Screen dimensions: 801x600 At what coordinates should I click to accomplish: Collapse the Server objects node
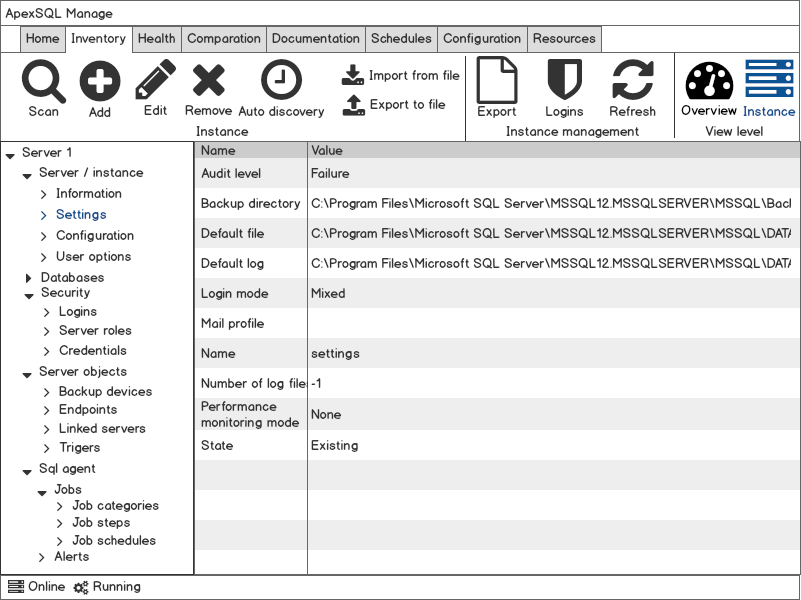[x=27, y=375]
